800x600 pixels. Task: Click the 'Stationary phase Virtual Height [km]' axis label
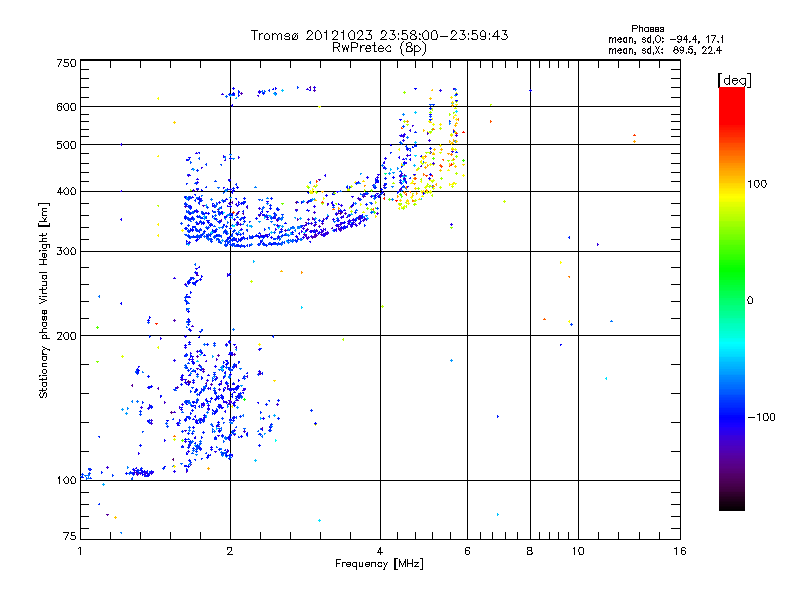pos(44,300)
